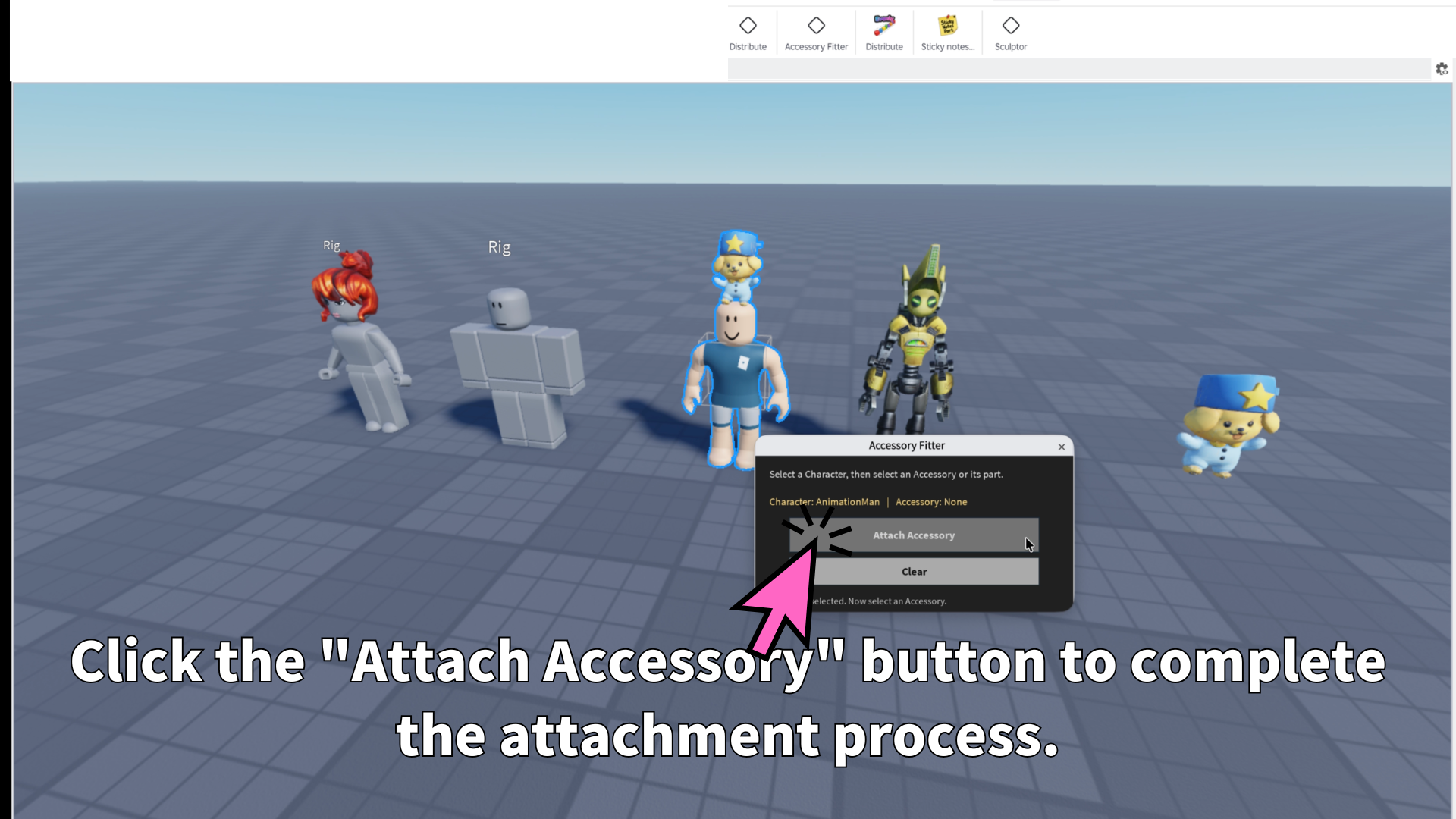Click the Clear button in Accessory Fitter

(914, 572)
